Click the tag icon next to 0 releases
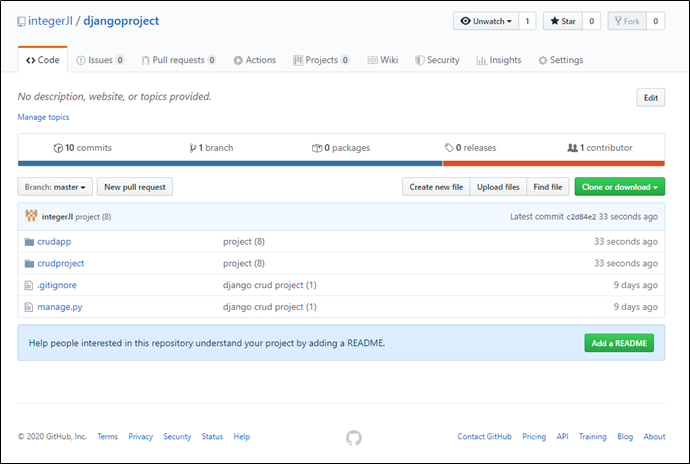The height and width of the screenshot is (464, 690). [449, 148]
